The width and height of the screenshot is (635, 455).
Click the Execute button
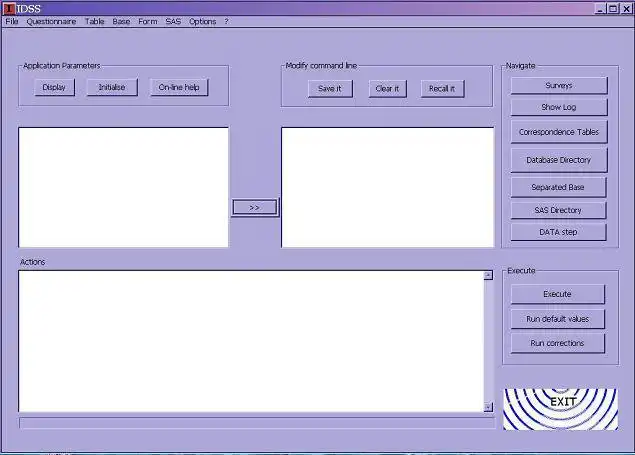558,294
